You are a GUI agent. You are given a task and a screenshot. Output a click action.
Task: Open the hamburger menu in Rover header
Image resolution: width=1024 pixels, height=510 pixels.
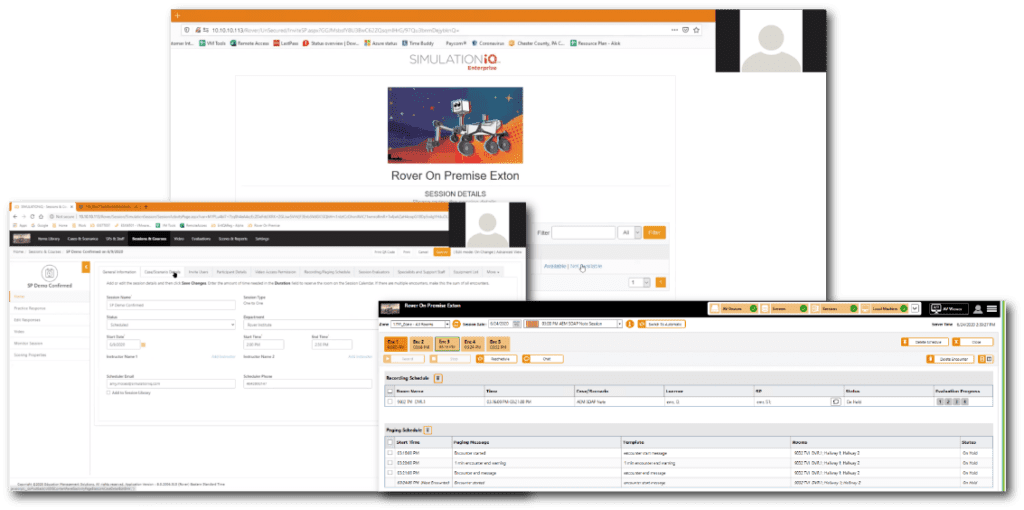tap(991, 309)
